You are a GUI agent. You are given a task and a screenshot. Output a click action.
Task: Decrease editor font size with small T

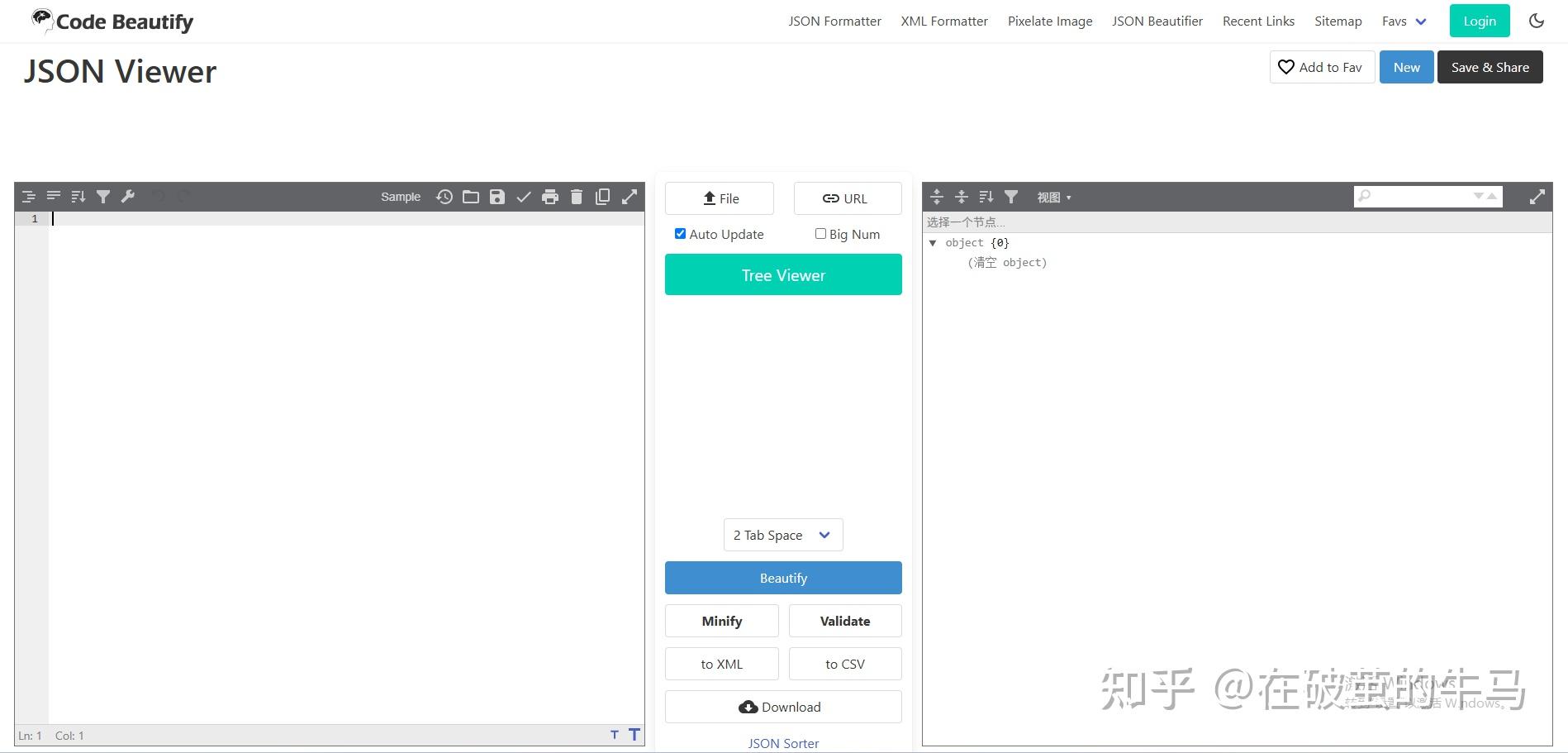(615, 735)
